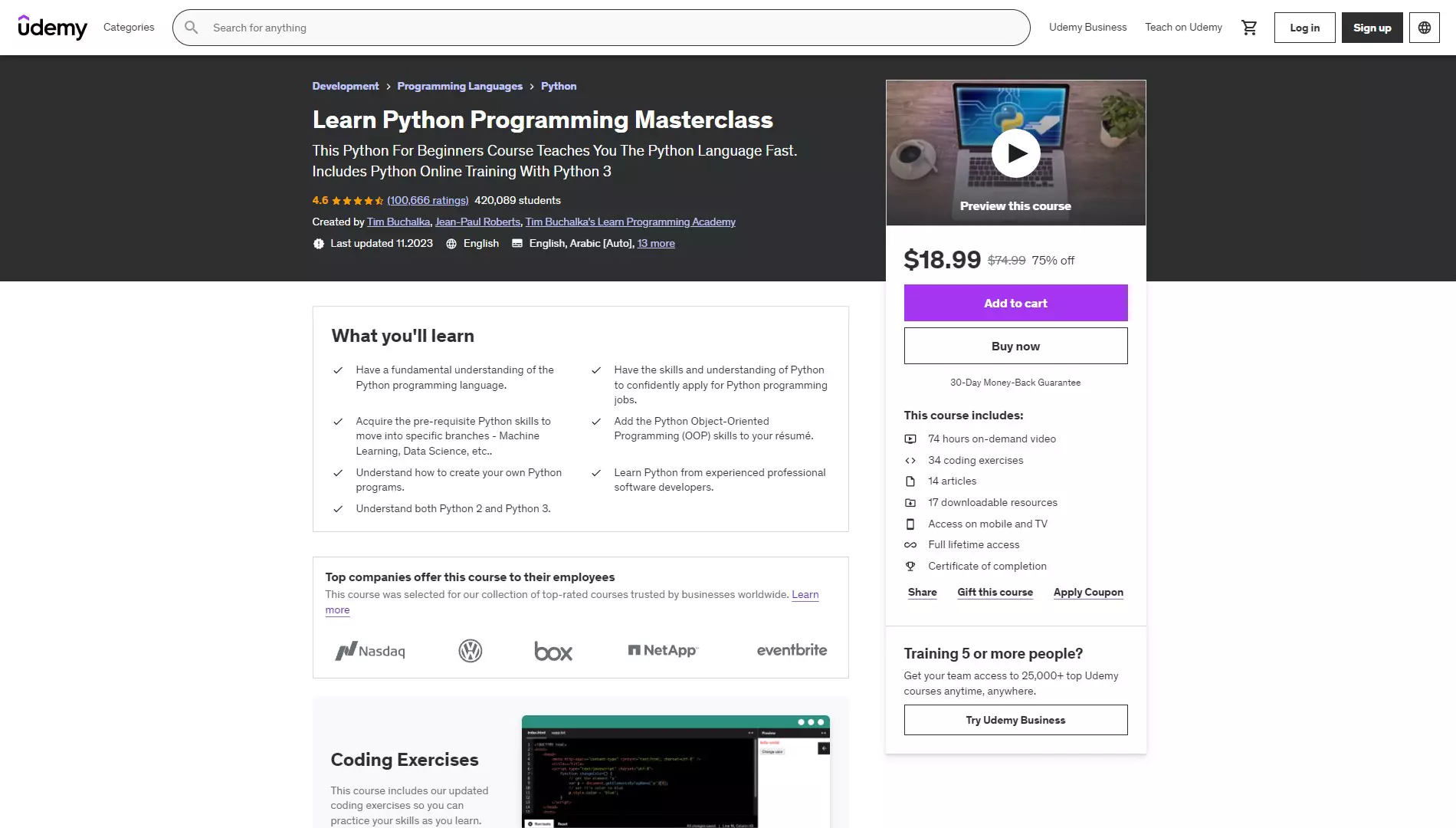Click Apply Coupon
Image resolution: width=1456 pixels, height=828 pixels.
pos(1088,593)
